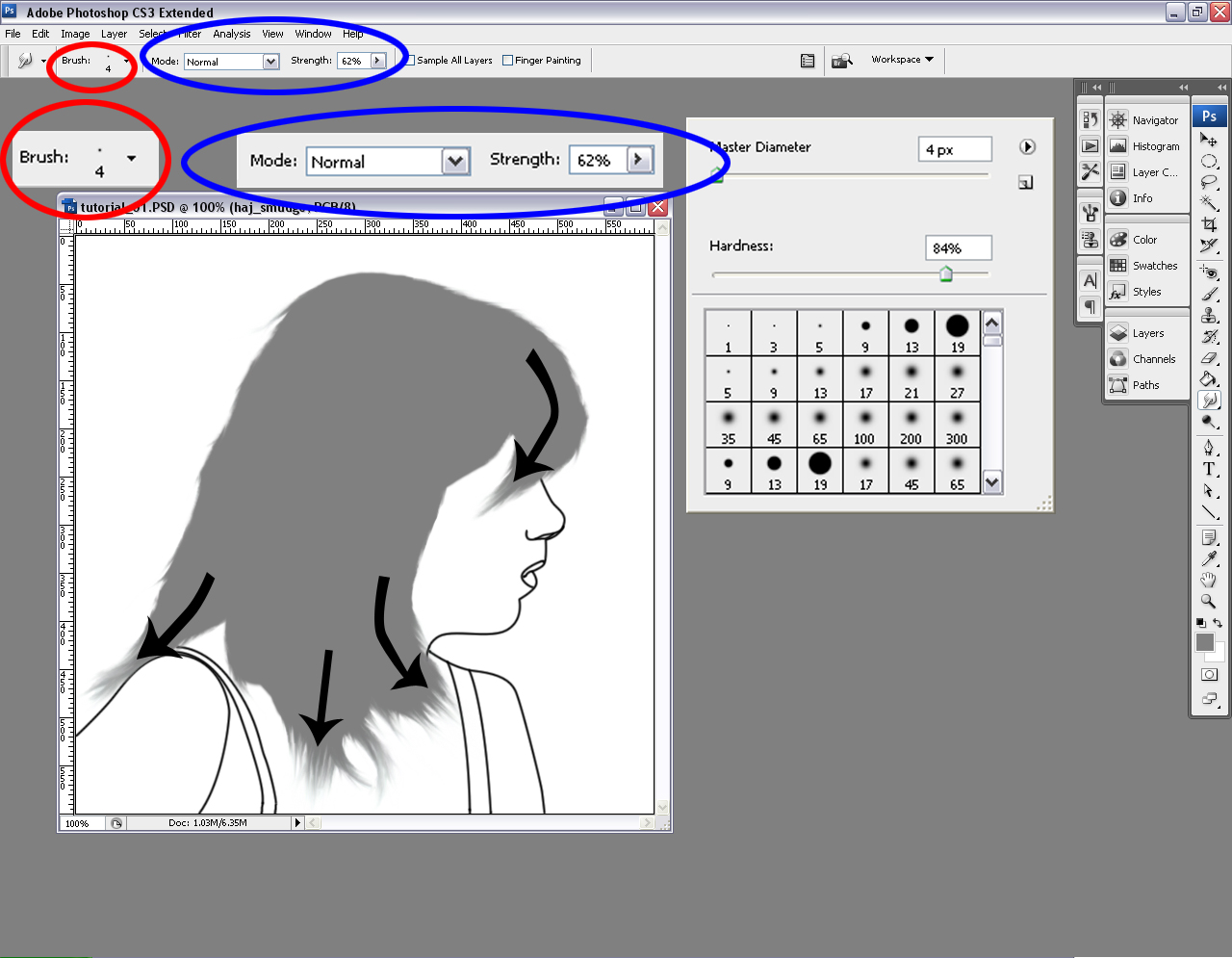The height and width of the screenshot is (958, 1232).
Task: Choose the Eraser tool
Action: (1210, 358)
